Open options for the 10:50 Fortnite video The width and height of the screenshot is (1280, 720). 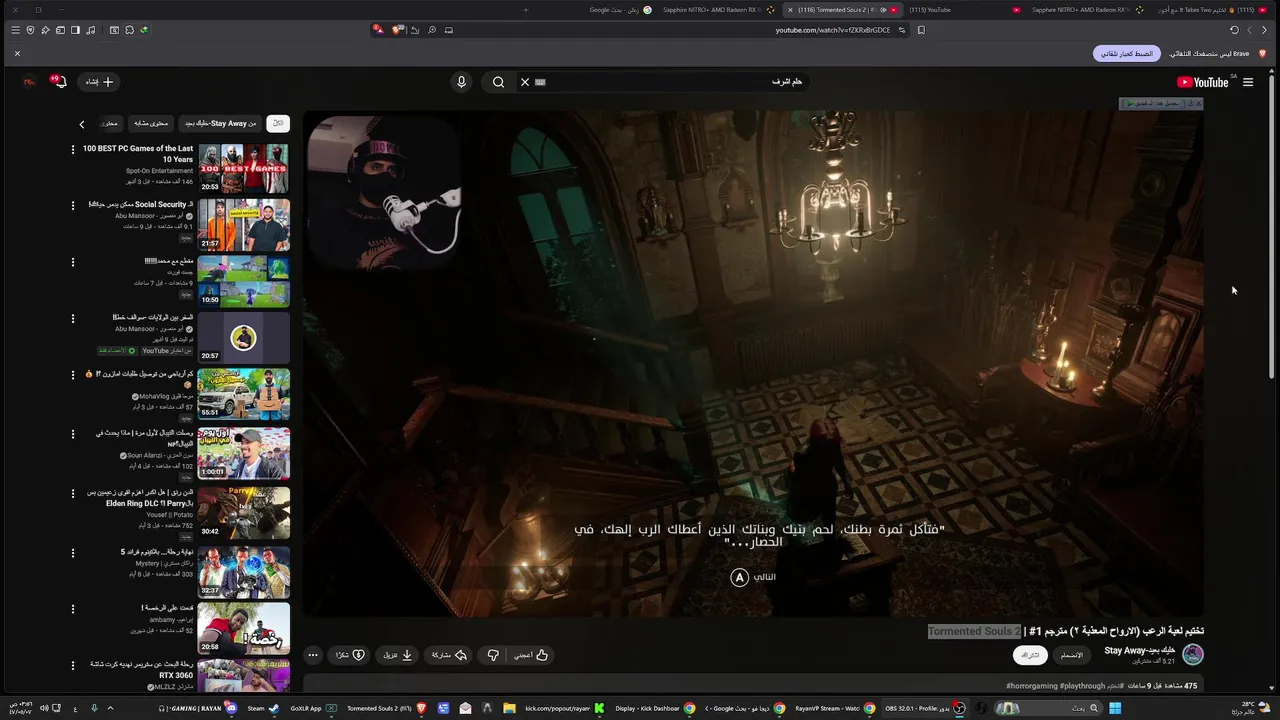pyautogui.click(x=72, y=262)
